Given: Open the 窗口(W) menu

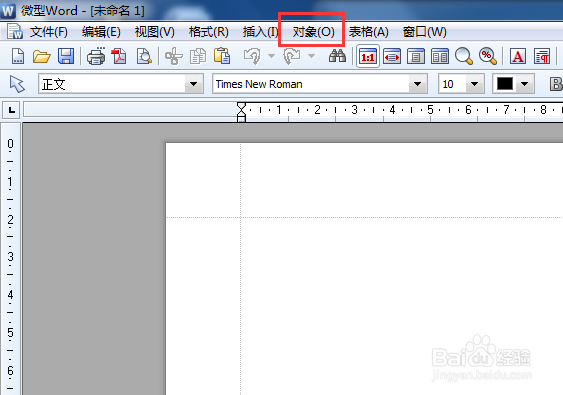Looking at the screenshot, I should click(424, 32).
